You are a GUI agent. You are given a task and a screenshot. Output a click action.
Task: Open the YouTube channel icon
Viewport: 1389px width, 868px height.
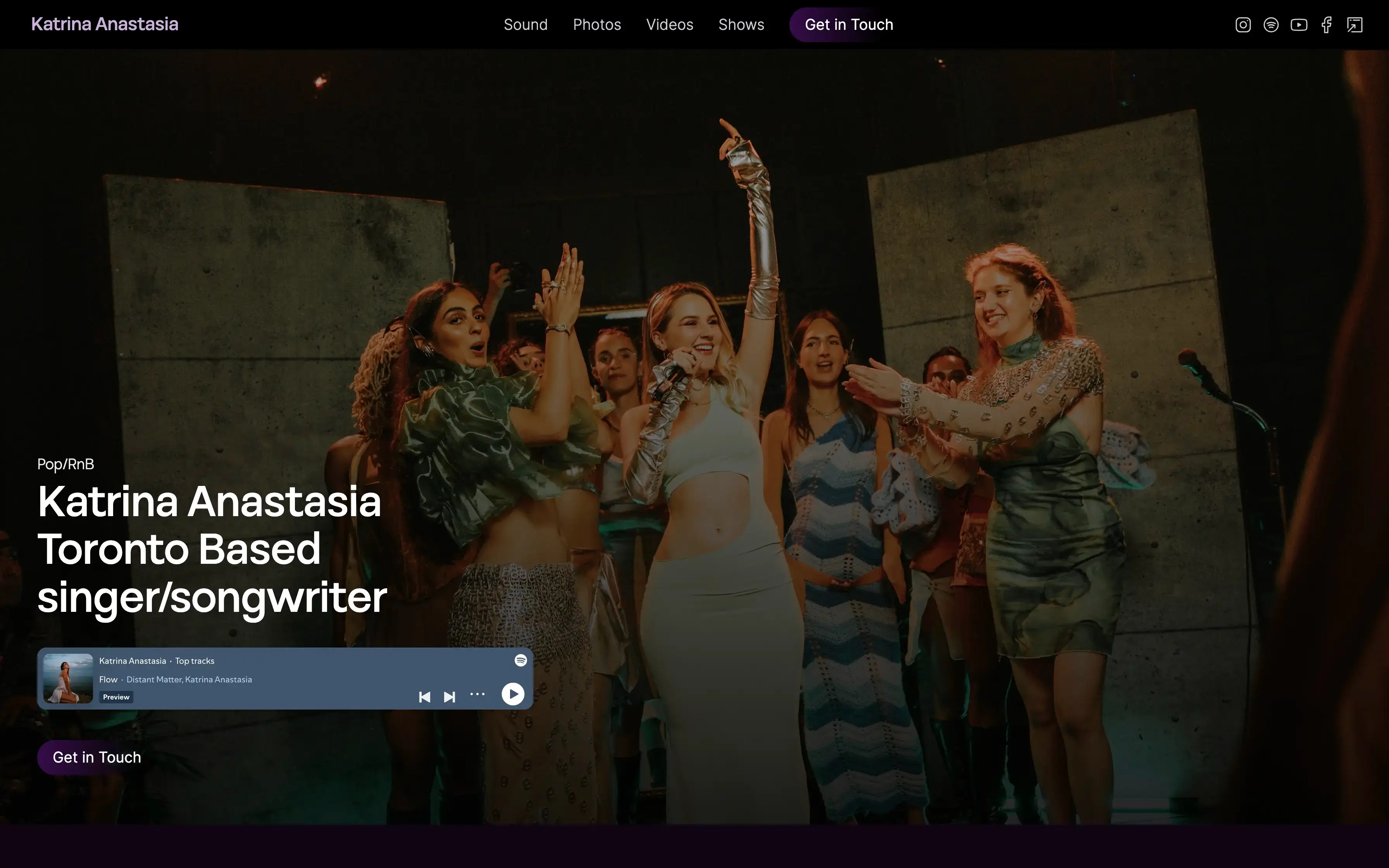(1299, 25)
